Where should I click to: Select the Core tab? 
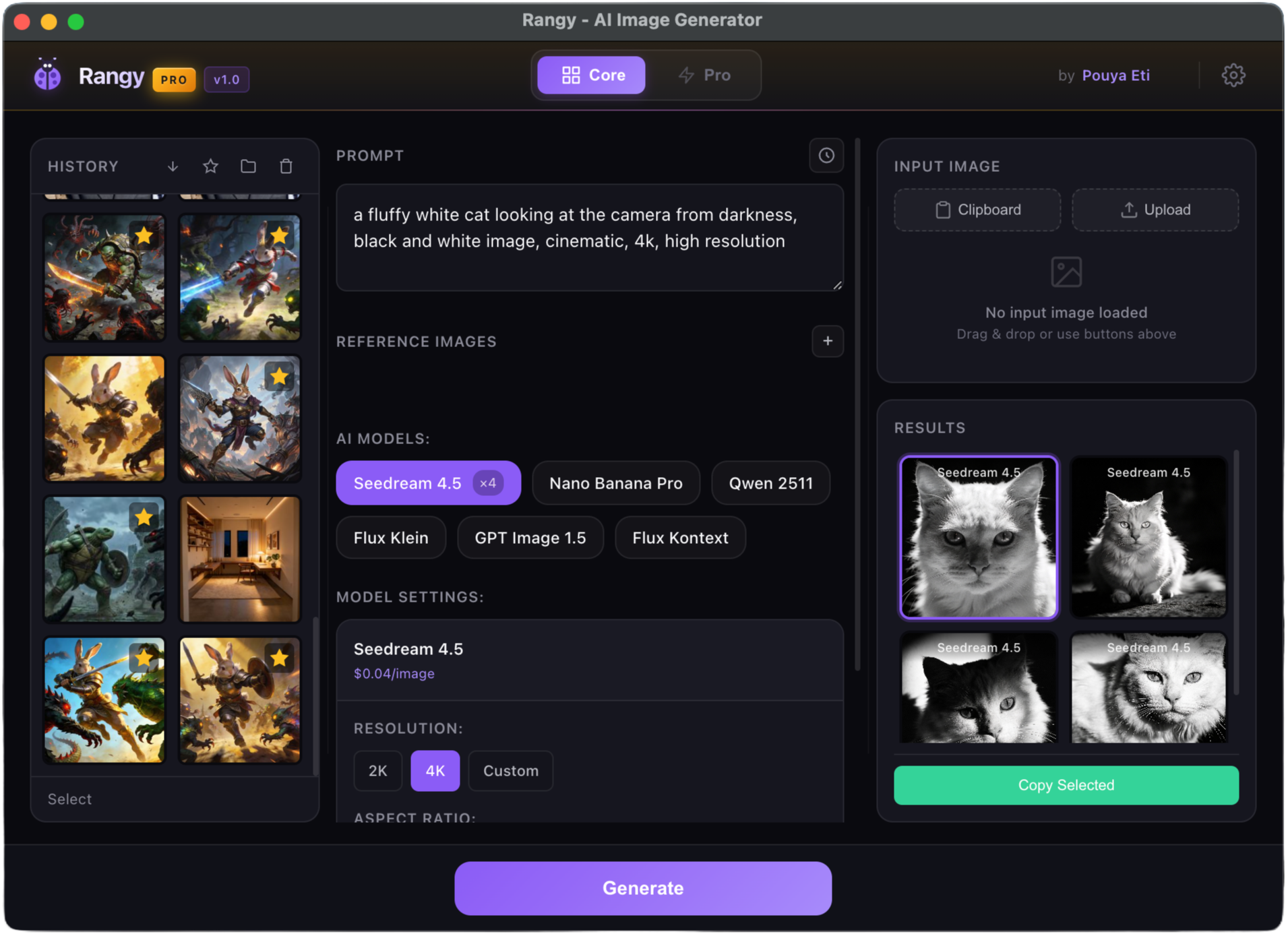[590, 75]
